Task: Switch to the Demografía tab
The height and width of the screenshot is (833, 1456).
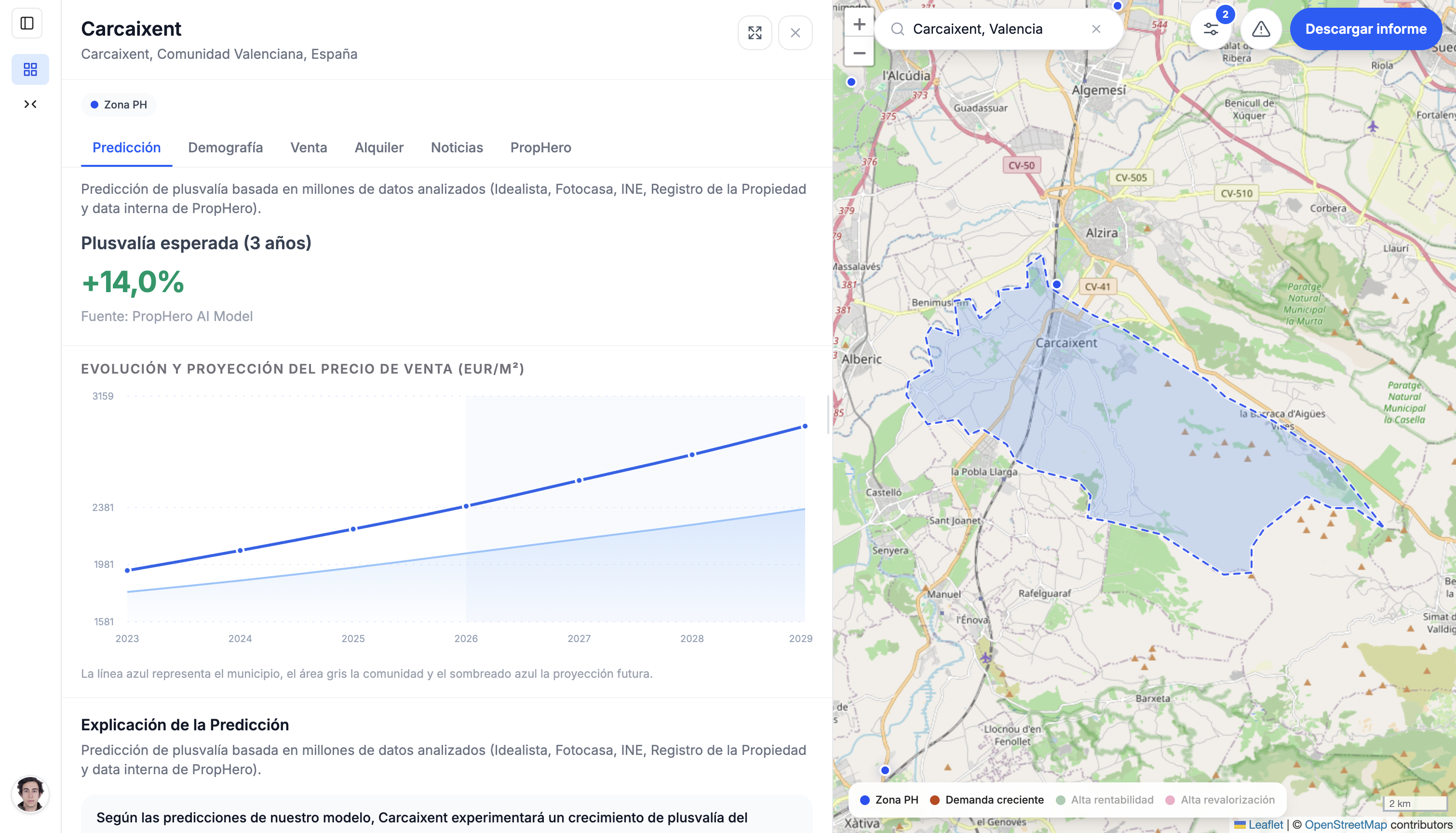Action: tap(225, 148)
